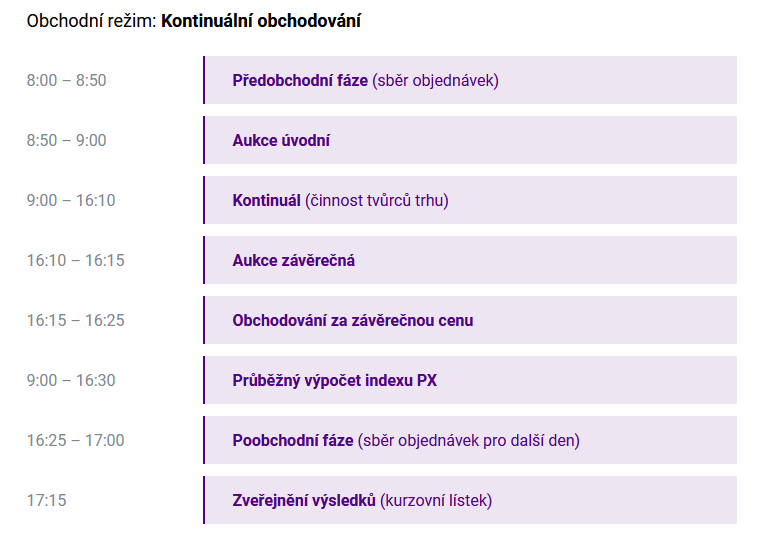This screenshot has height=541, width=764.
Task: Open Obchodování za závěrečnou cenu row
Action: [x=470, y=320]
